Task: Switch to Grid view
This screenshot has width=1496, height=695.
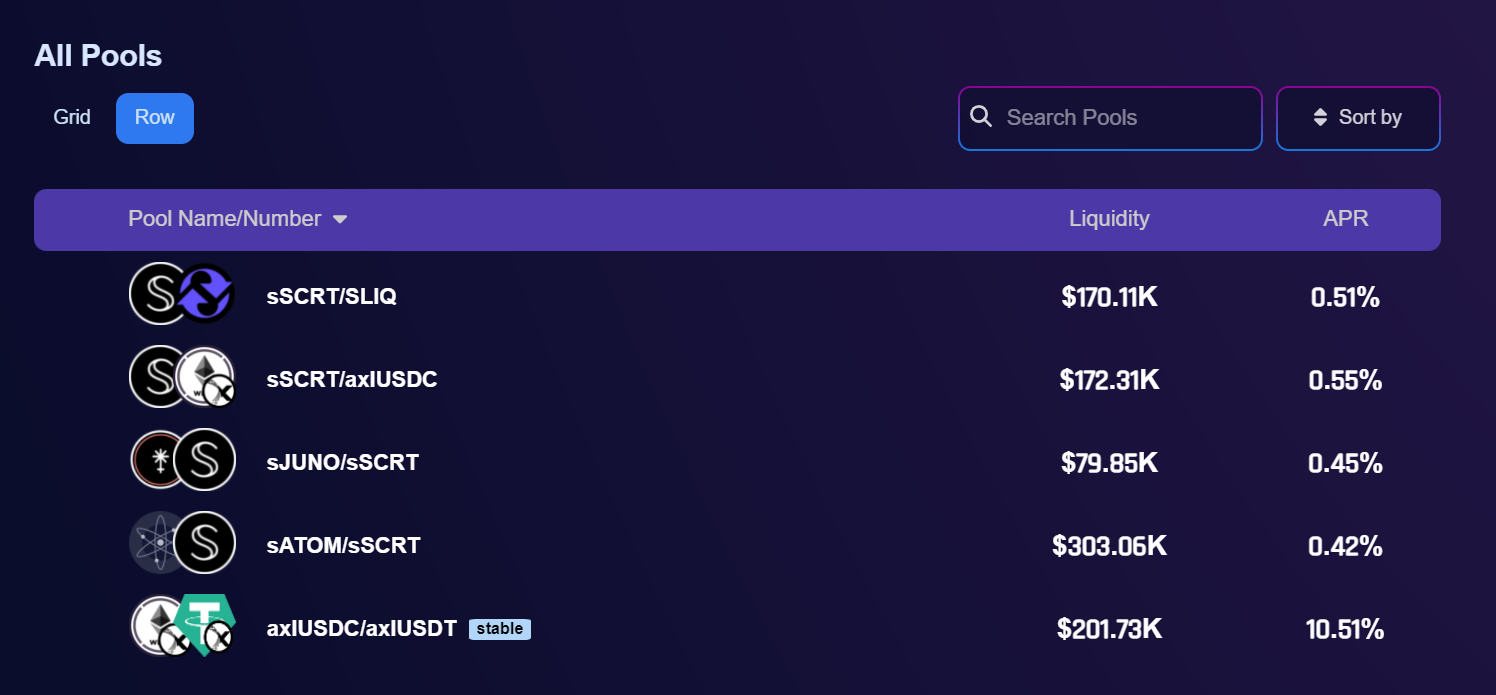Action: click(x=72, y=117)
